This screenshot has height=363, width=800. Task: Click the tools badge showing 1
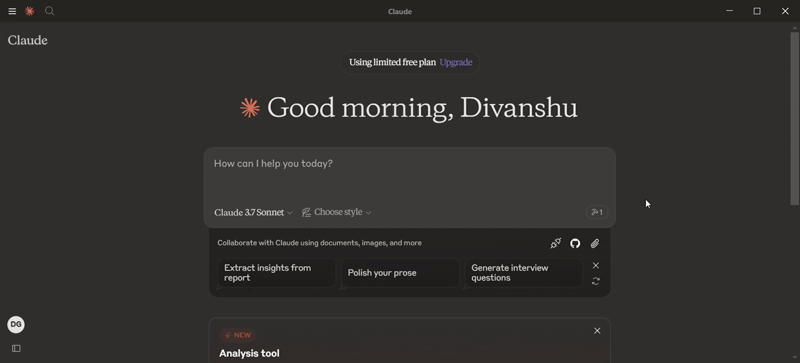point(596,212)
